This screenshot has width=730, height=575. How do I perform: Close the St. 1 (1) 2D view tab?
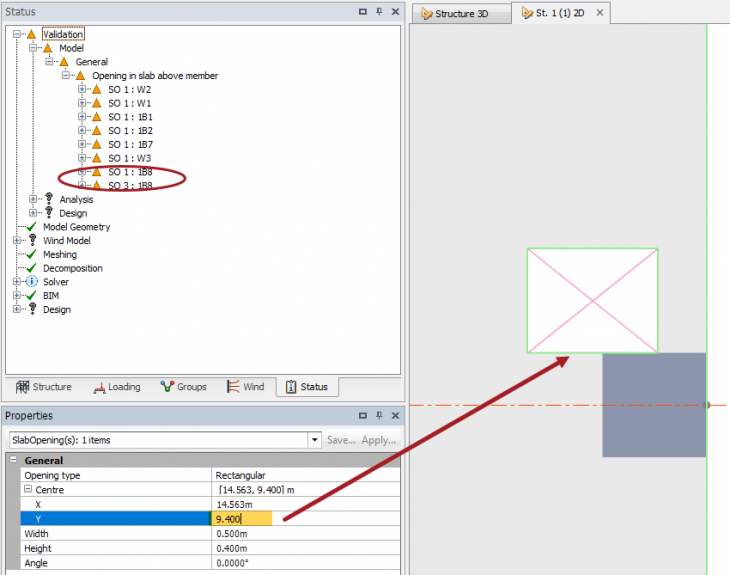pyautogui.click(x=600, y=13)
